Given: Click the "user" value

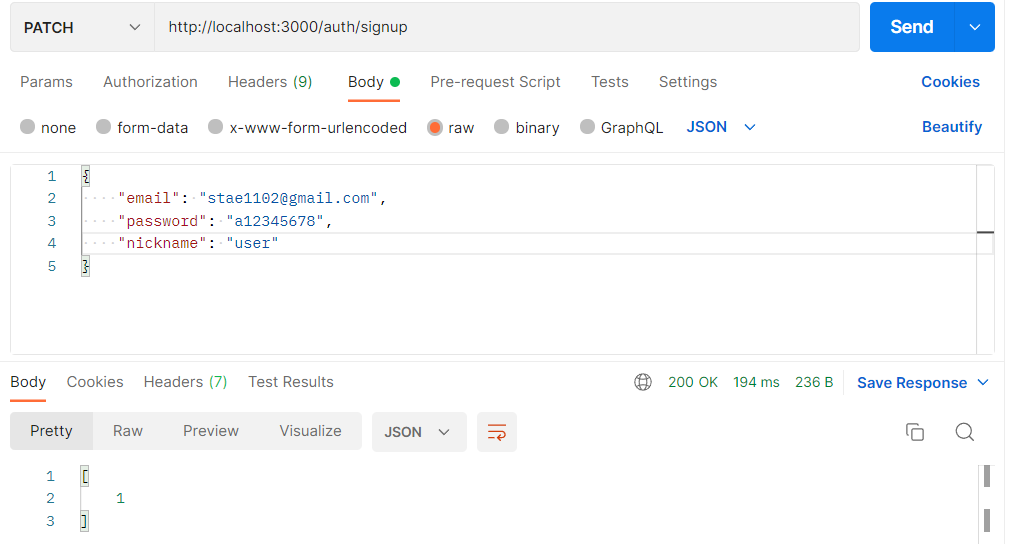Looking at the screenshot, I should pyautogui.click(x=252, y=244).
